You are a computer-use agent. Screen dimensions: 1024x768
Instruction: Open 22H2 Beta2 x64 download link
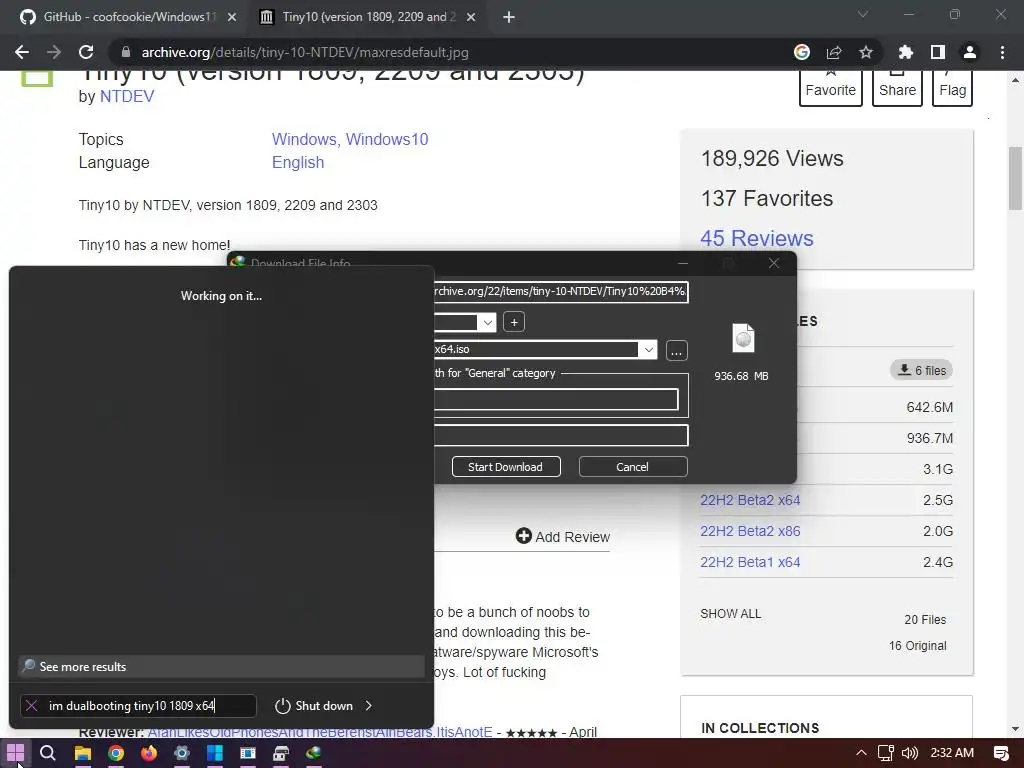750,500
